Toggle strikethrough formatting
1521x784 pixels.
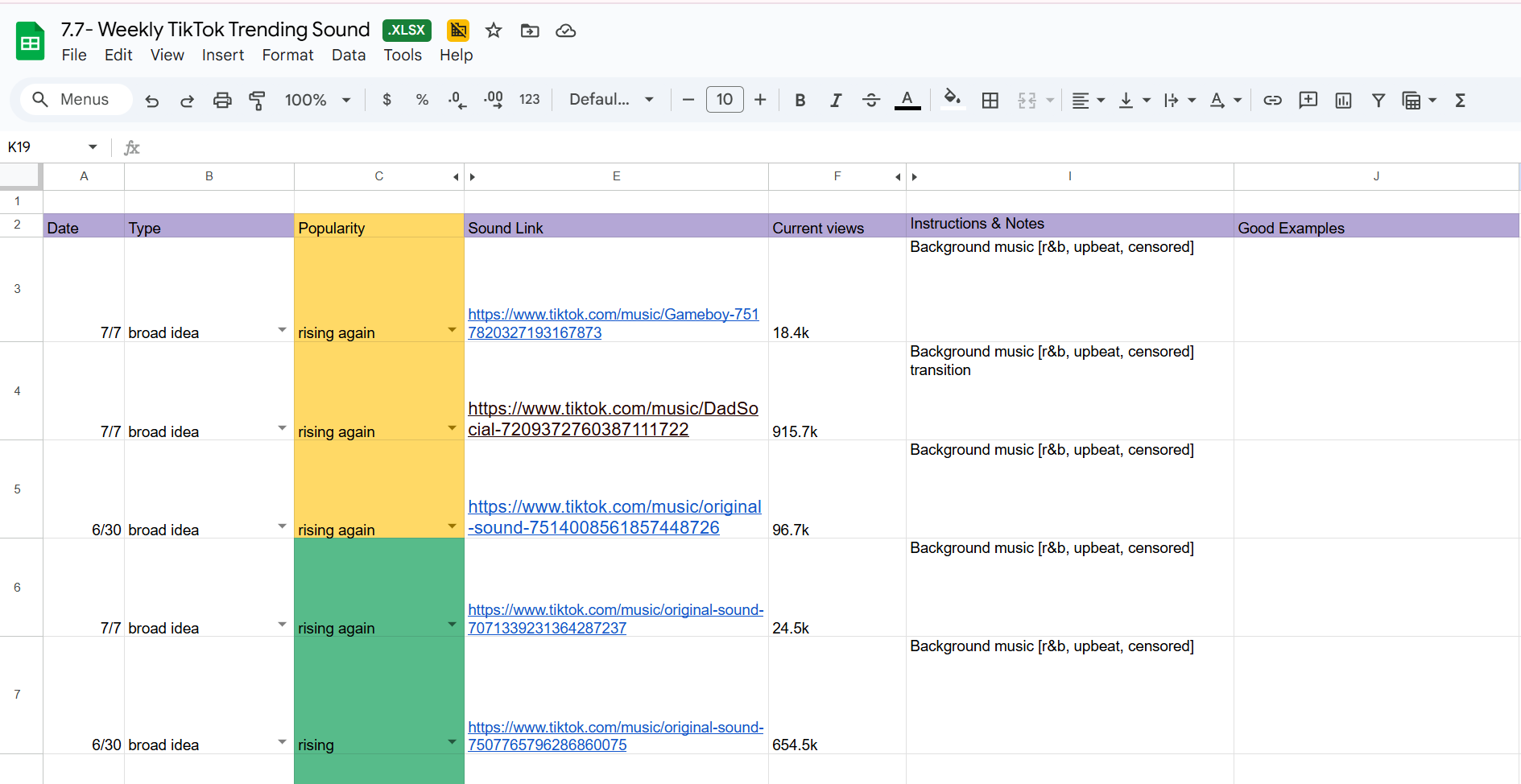[871, 101]
